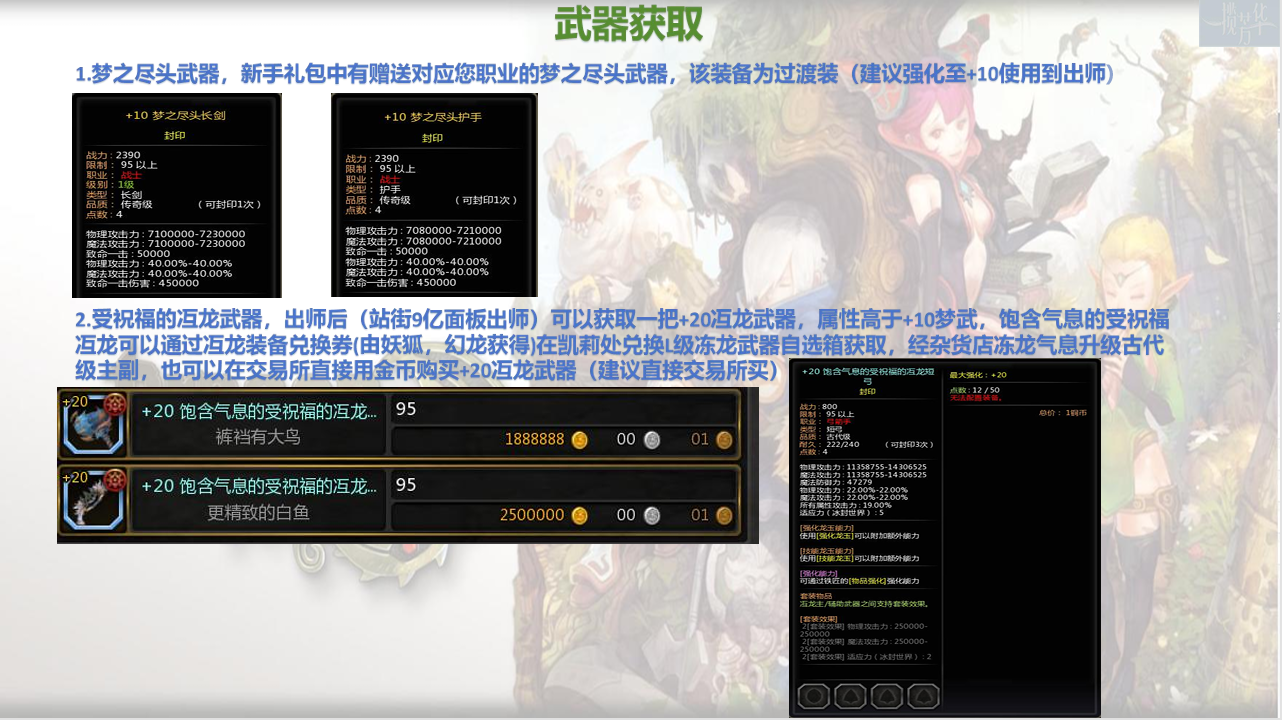1282x720 pixels.
Task: Click the red seal emblem on the hammer listing
Action: click(113, 405)
